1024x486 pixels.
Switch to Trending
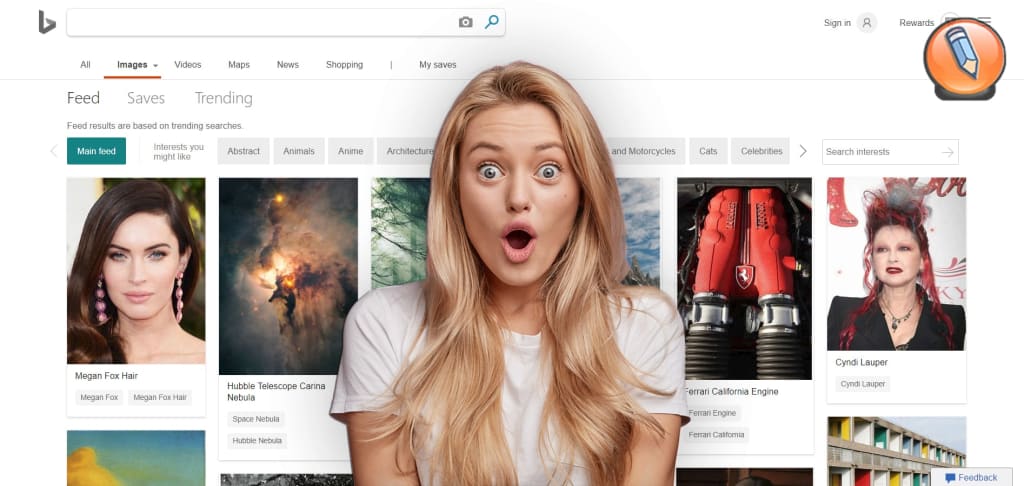223,98
